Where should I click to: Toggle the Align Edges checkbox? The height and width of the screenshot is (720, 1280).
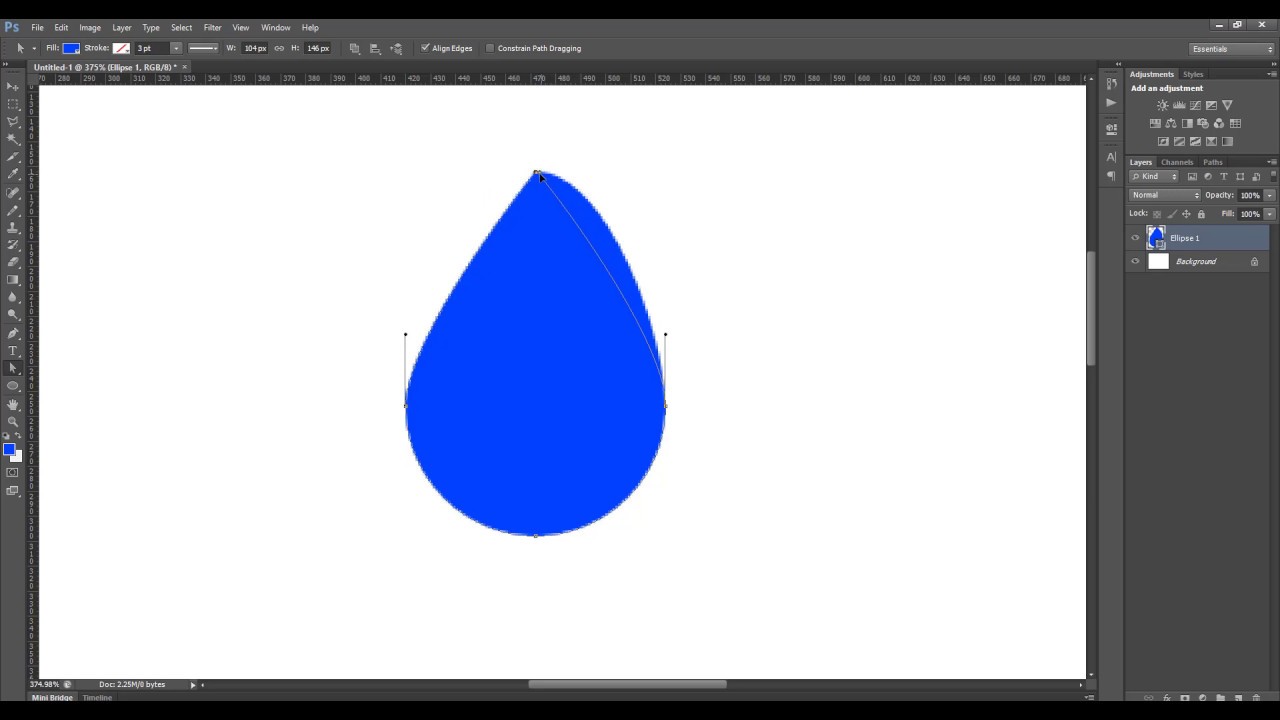coord(425,48)
